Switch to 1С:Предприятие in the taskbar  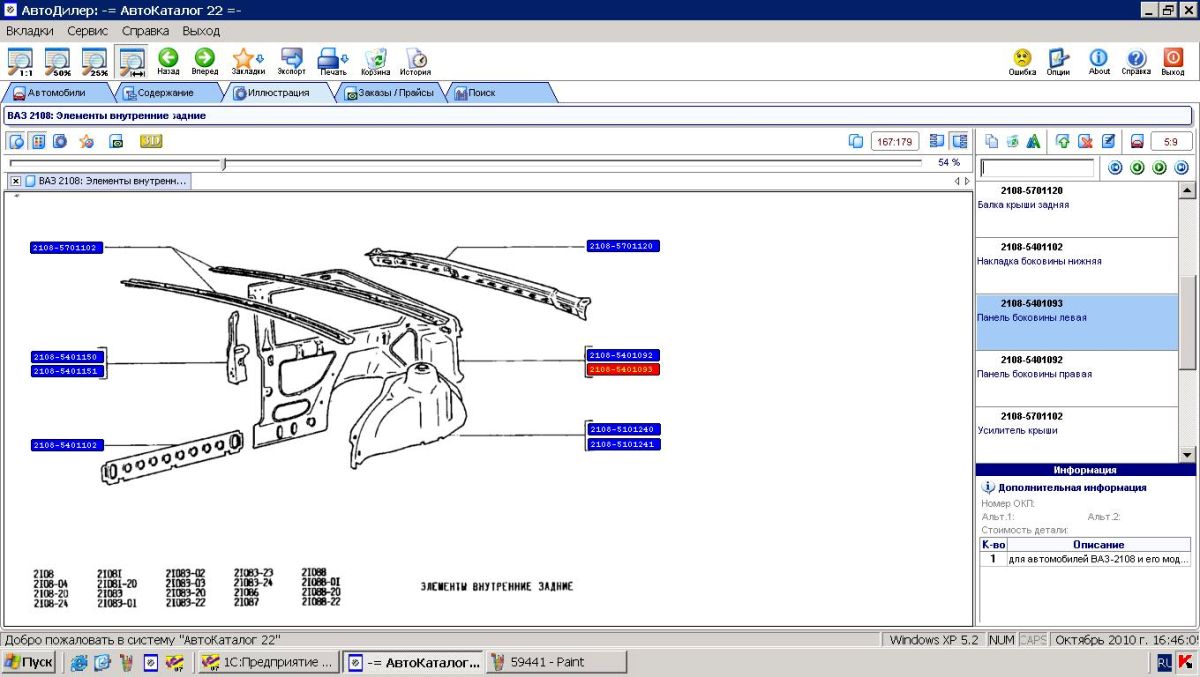point(268,662)
